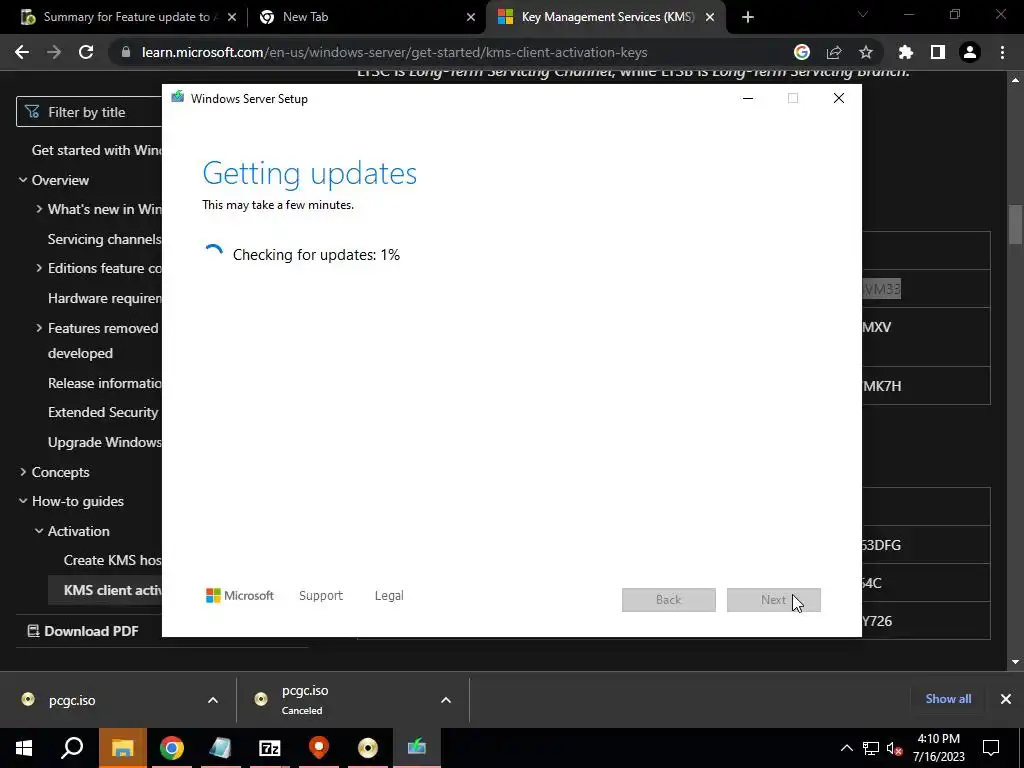
Task: Collapse the How-to guides section
Action: pos(23,501)
